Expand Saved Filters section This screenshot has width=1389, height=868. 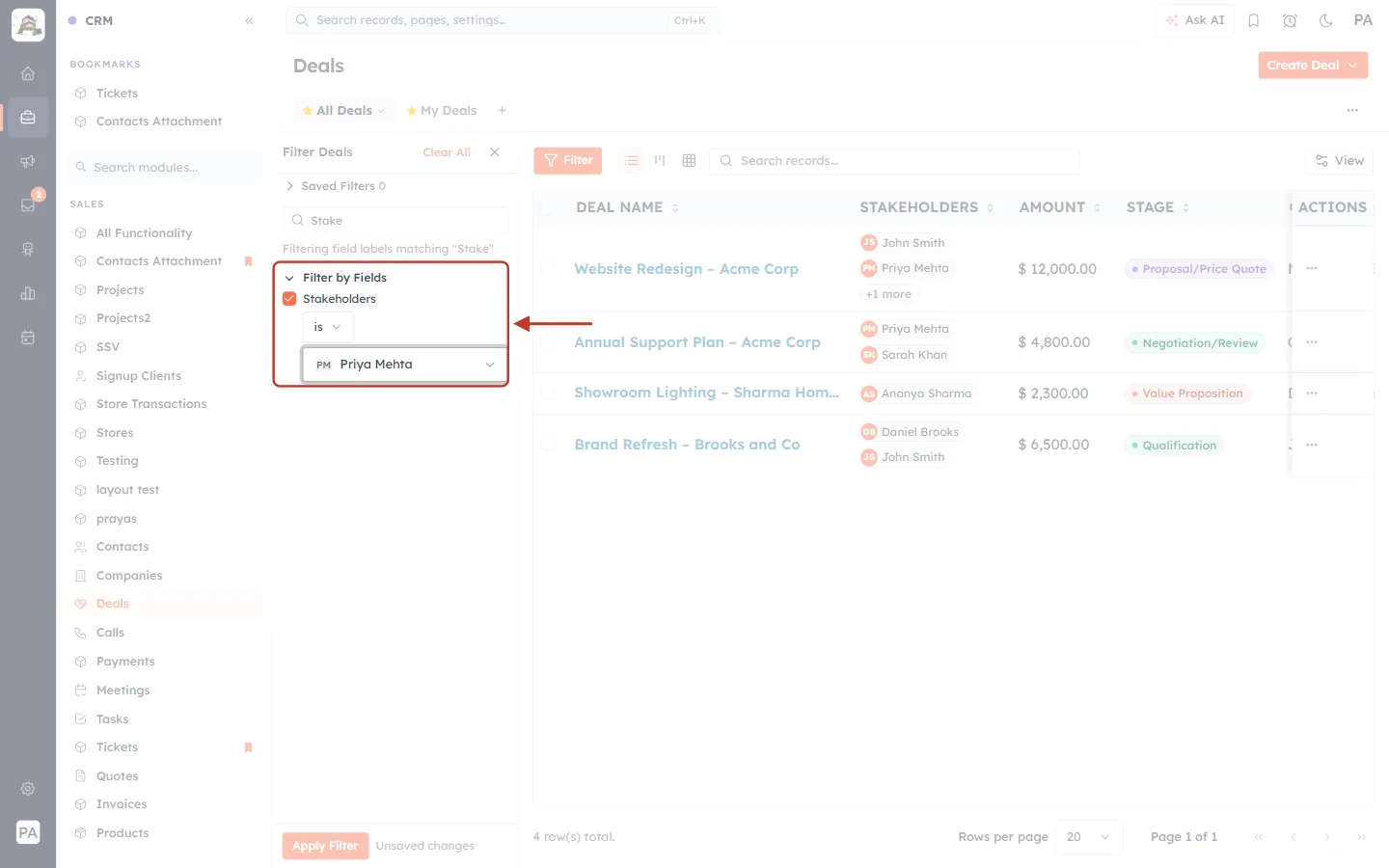pos(335,186)
